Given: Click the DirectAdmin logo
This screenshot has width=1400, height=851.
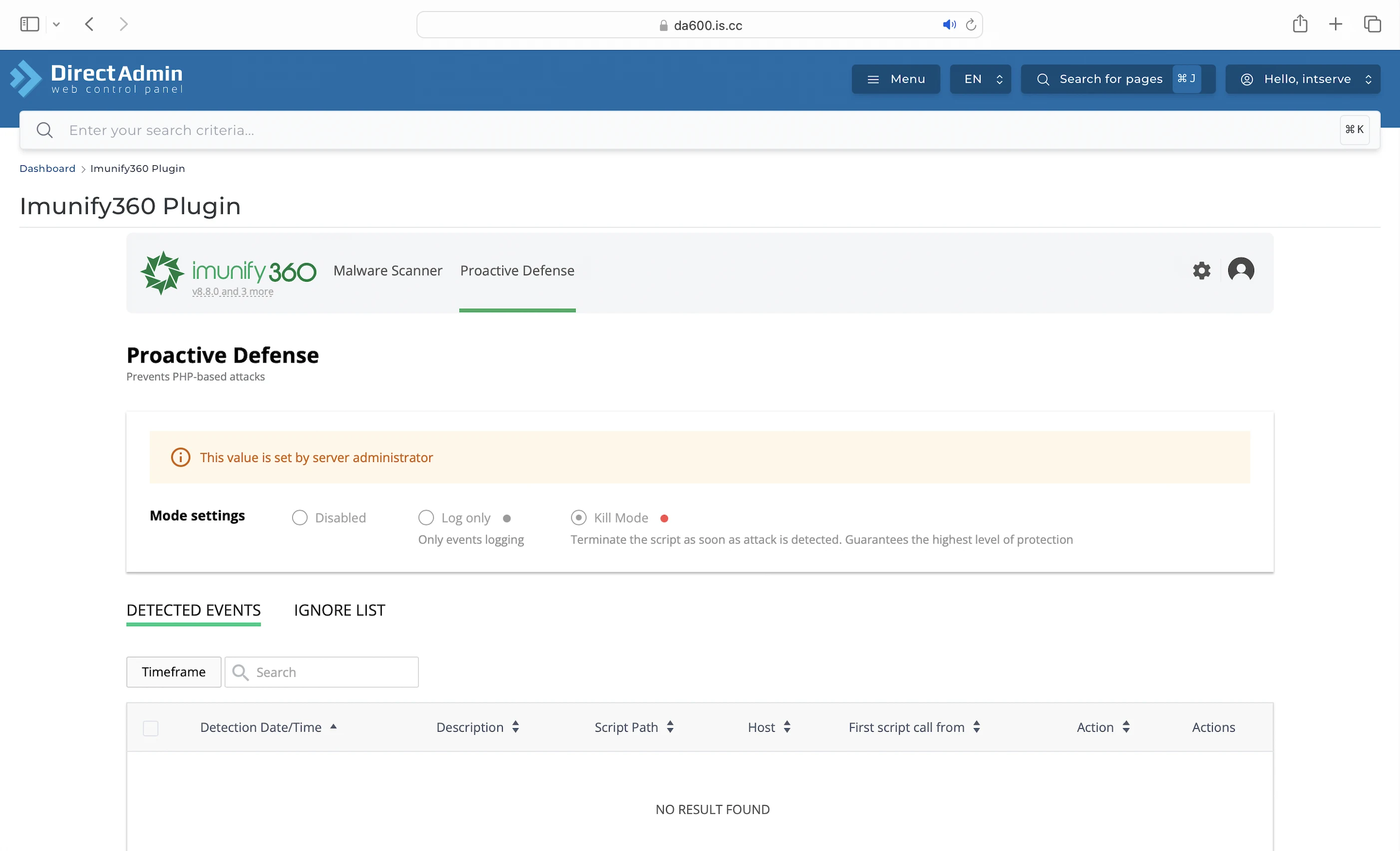Looking at the screenshot, I should coord(96,79).
